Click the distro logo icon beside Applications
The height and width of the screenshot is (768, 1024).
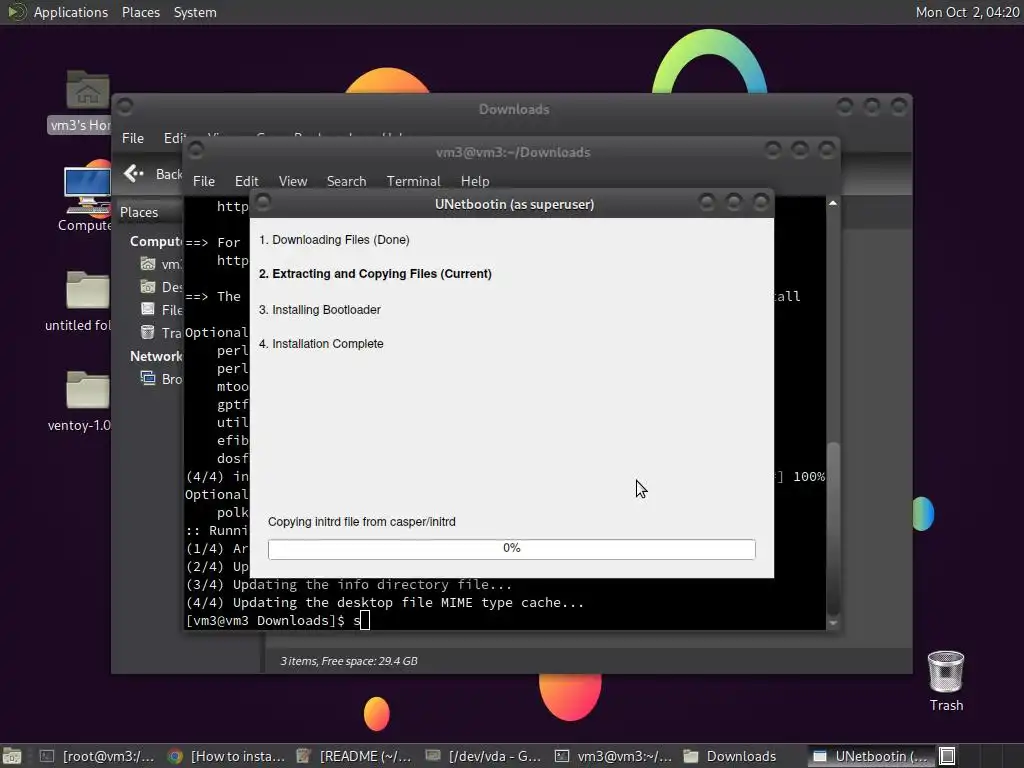point(16,12)
